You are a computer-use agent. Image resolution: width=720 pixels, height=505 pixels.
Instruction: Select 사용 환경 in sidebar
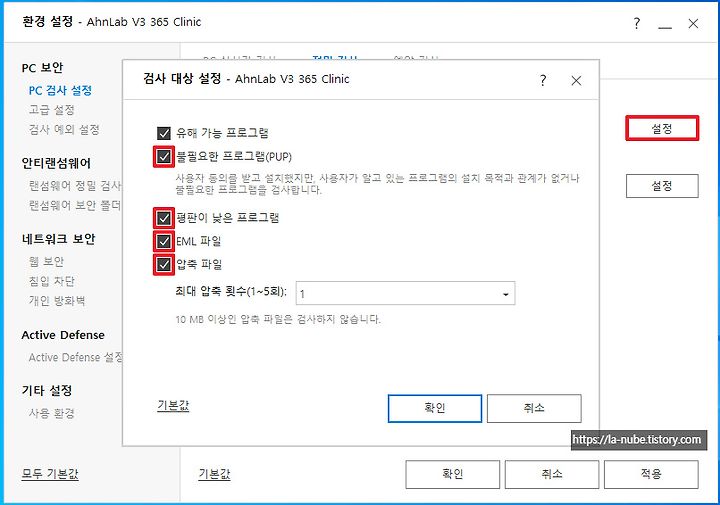point(51,413)
